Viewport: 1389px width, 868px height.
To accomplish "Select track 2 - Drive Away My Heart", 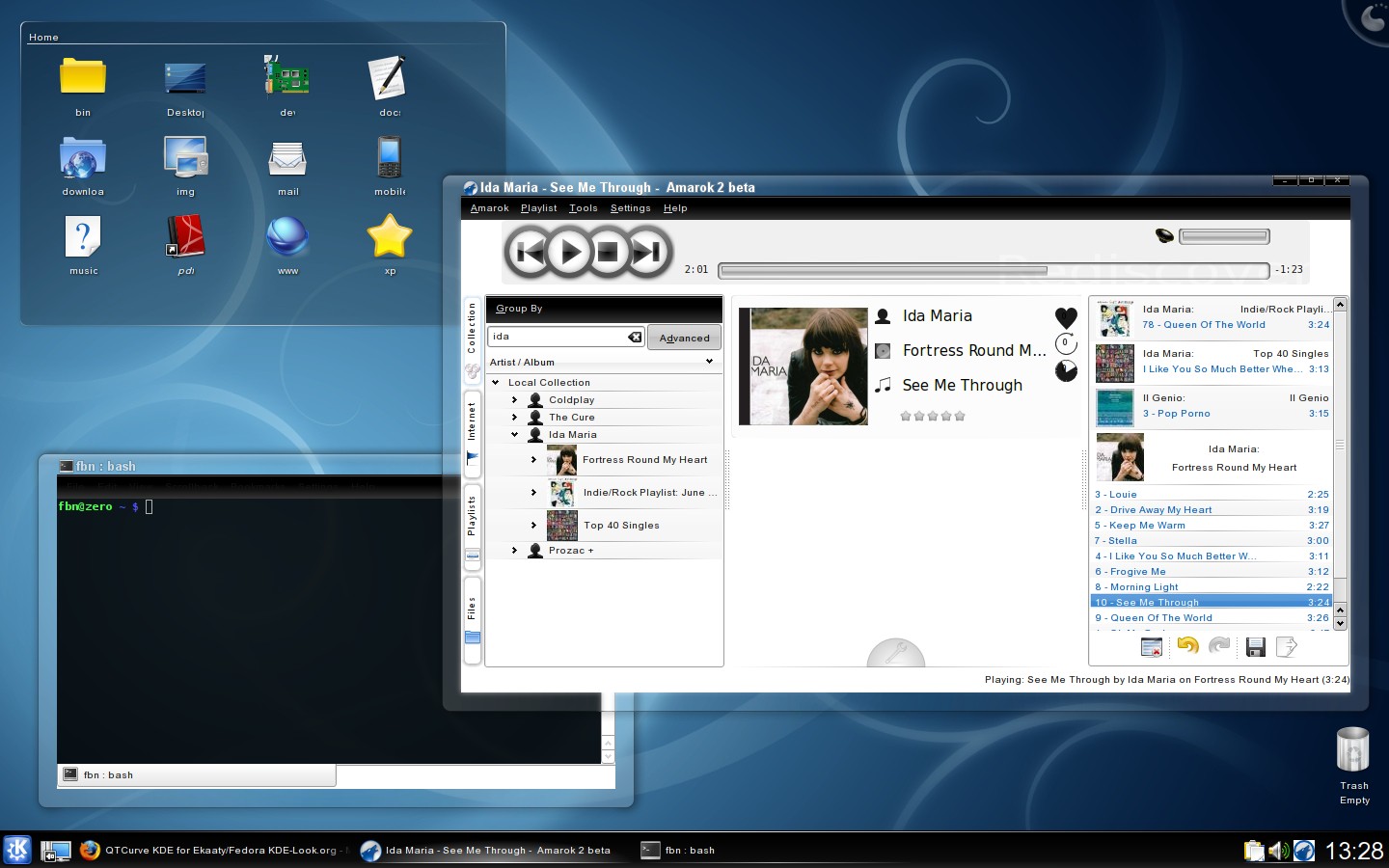I will 1212,509.
